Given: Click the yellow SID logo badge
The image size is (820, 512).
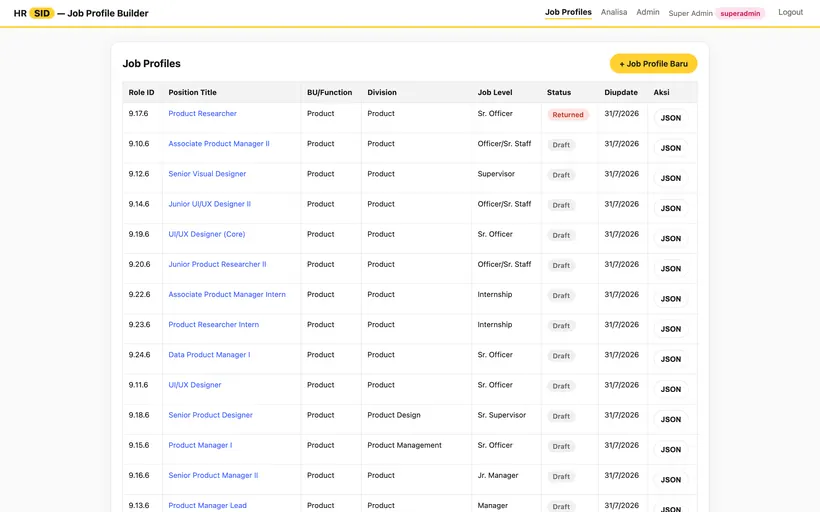Looking at the screenshot, I should (x=42, y=13).
